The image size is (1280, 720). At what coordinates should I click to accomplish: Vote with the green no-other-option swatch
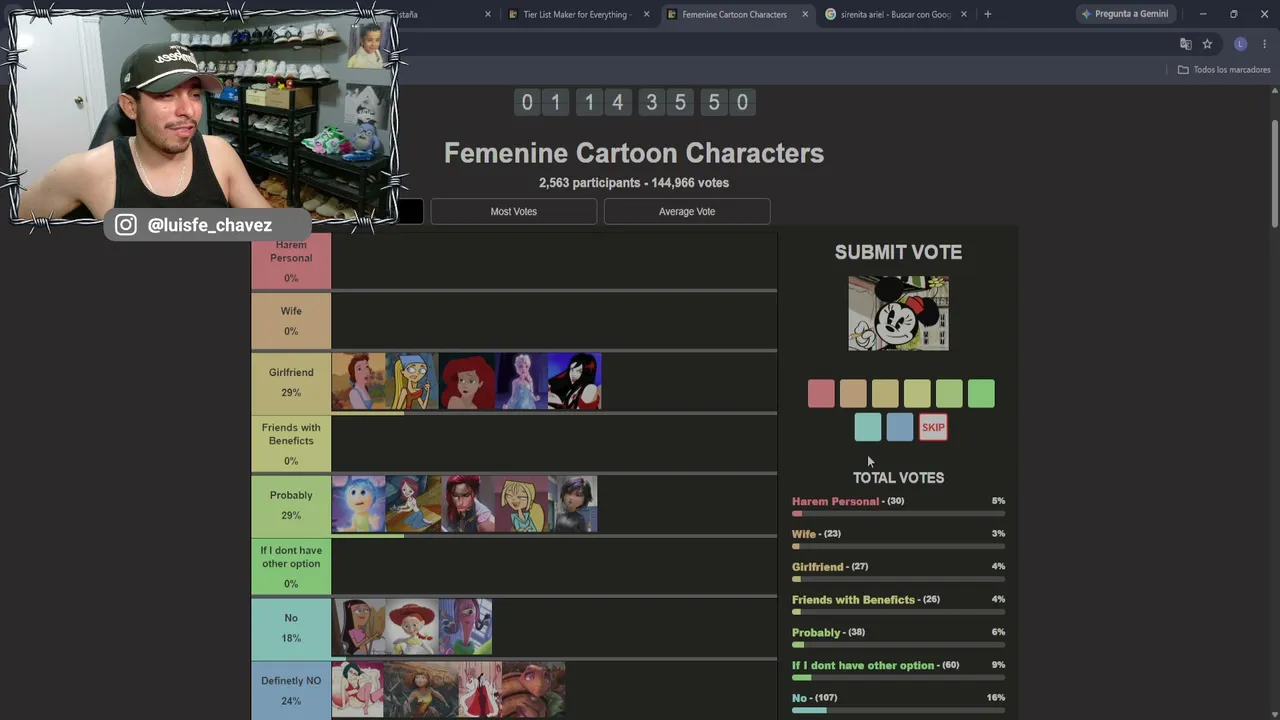point(981,394)
